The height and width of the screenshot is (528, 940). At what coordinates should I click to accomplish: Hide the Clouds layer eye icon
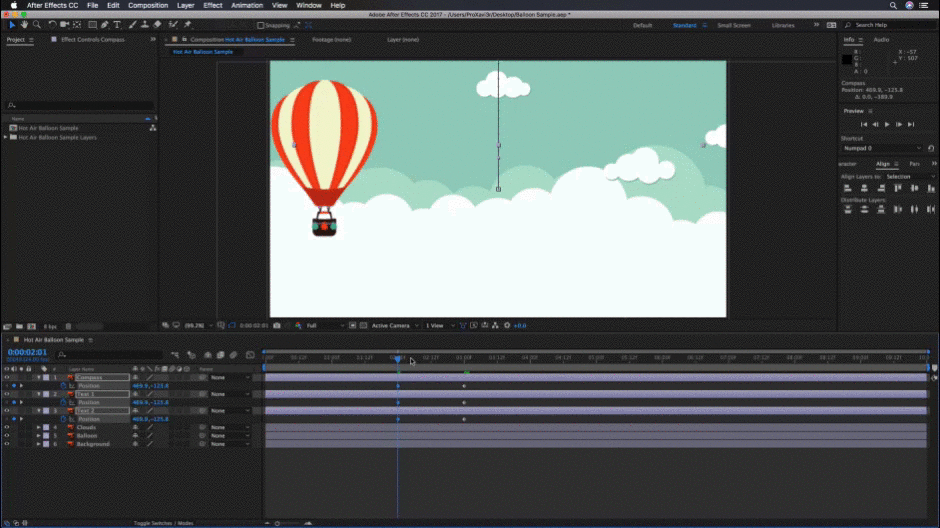tap(7, 427)
